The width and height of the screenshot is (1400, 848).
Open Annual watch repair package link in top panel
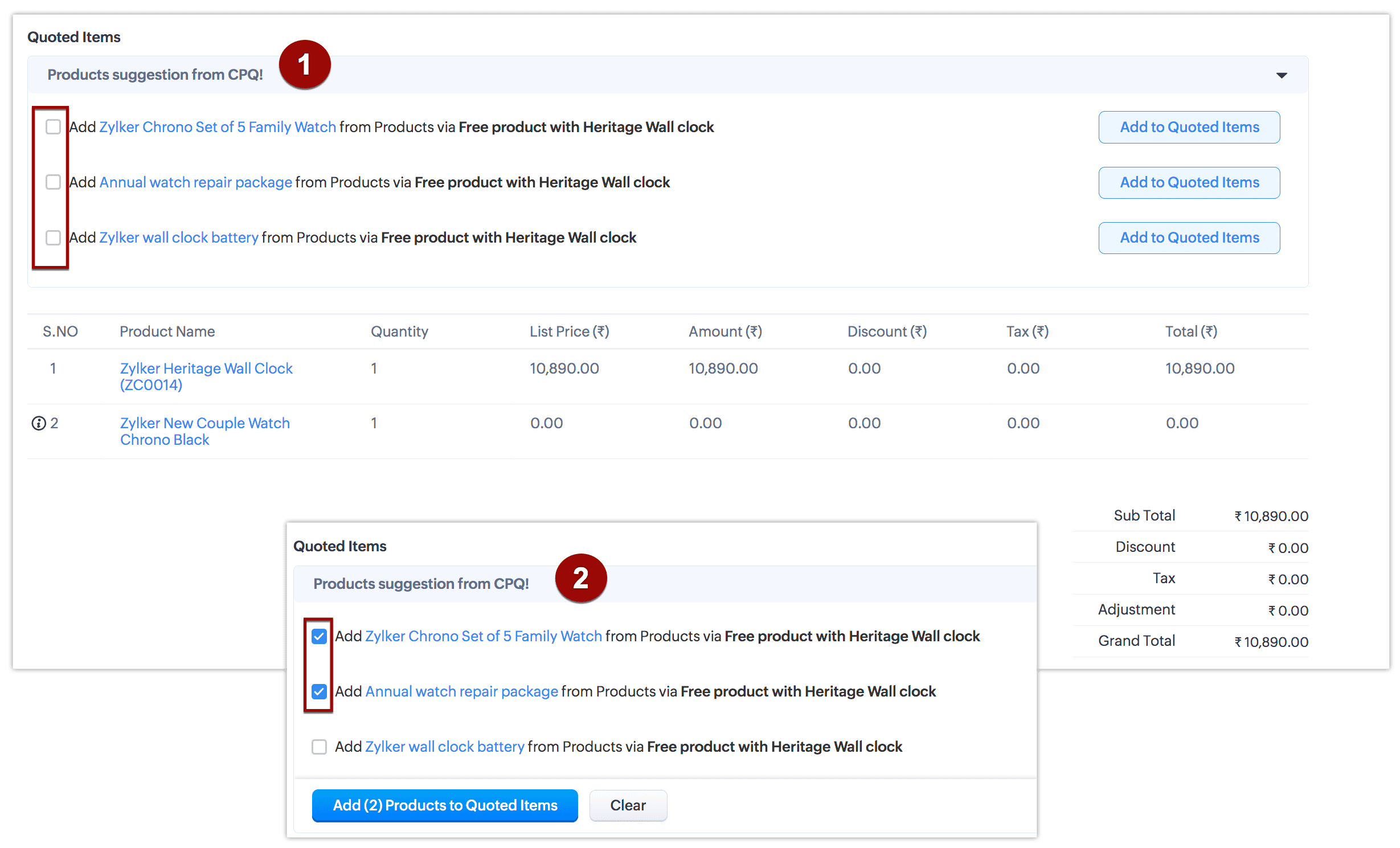click(195, 182)
